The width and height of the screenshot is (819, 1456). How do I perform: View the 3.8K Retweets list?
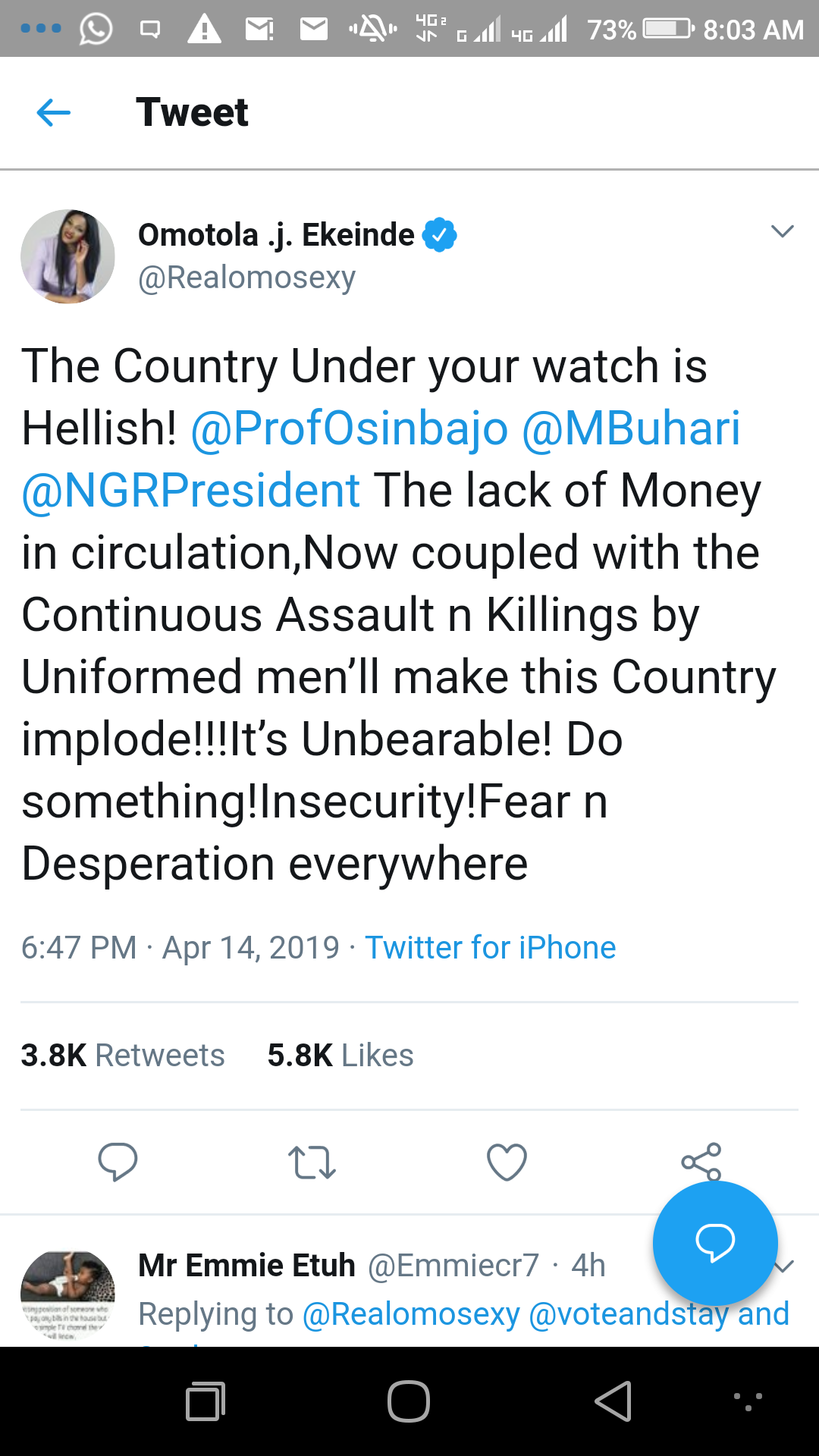click(x=123, y=1055)
